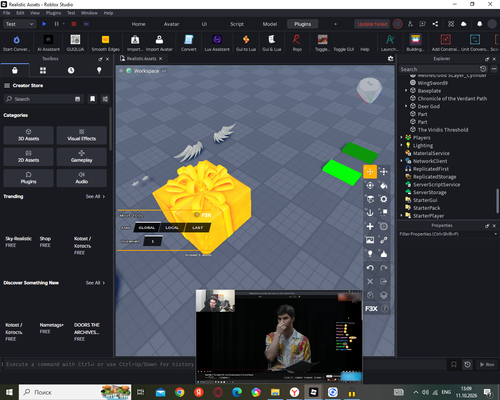
Task: Select the F3X Lighting bulb tool
Action: point(370,254)
